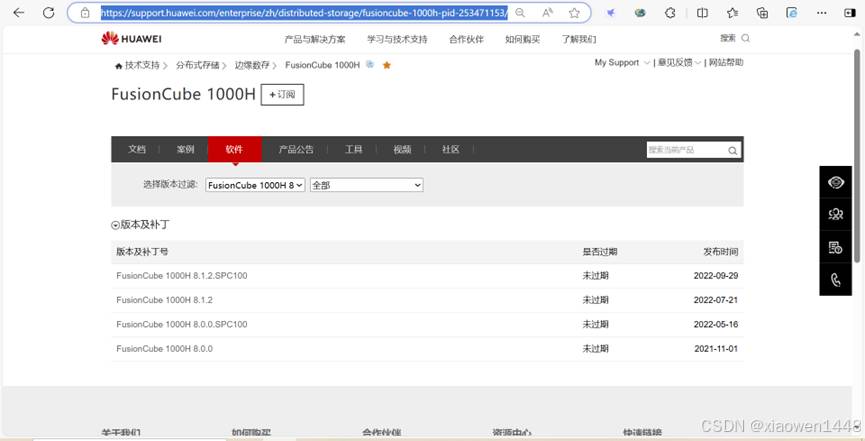The width and height of the screenshot is (865, 441).
Task: Click the eye icon on side panel
Action: coord(836,182)
